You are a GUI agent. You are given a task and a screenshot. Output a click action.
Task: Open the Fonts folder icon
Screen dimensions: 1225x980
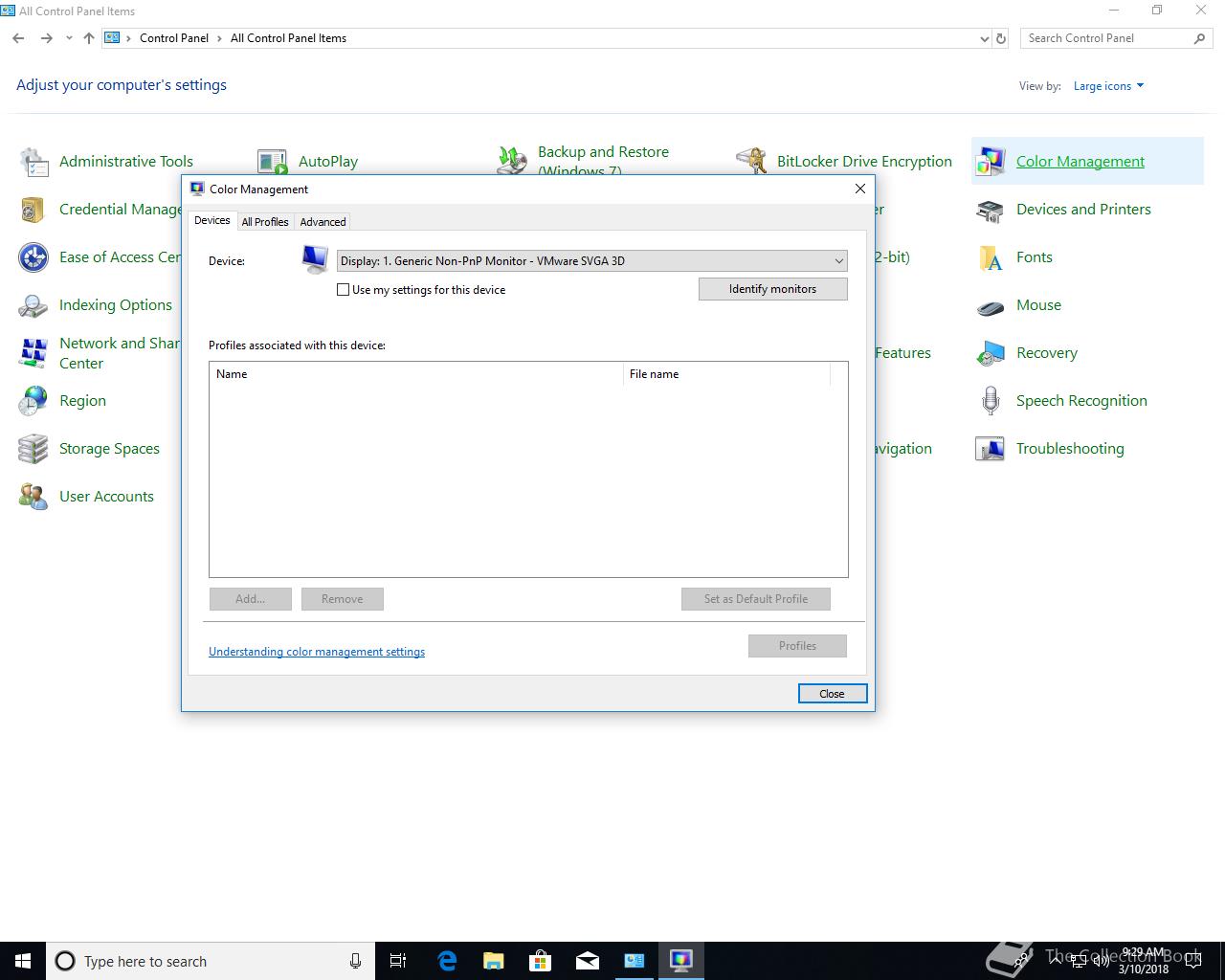click(x=991, y=257)
